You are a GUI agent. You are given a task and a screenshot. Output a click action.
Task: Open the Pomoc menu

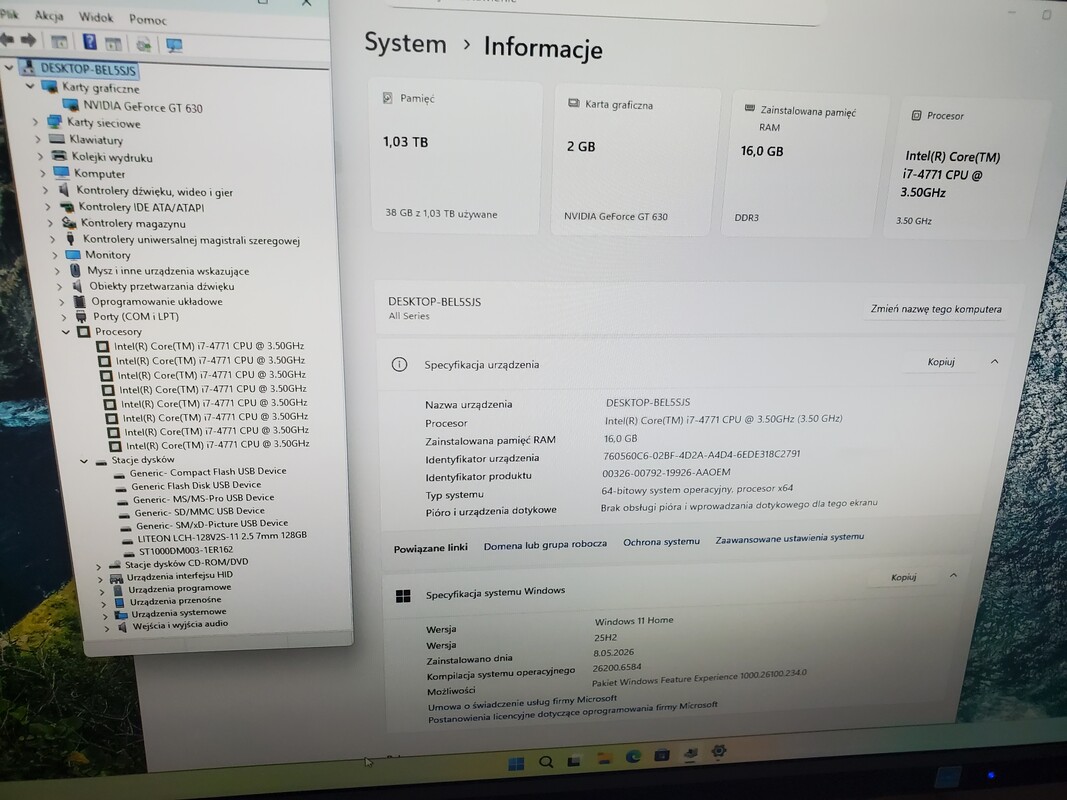click(148, 20)
